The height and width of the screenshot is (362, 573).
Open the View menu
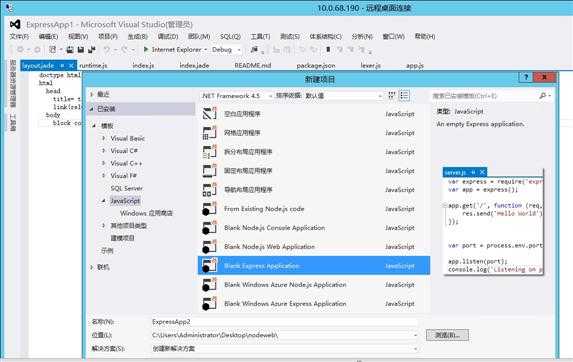tap(78, 36)
